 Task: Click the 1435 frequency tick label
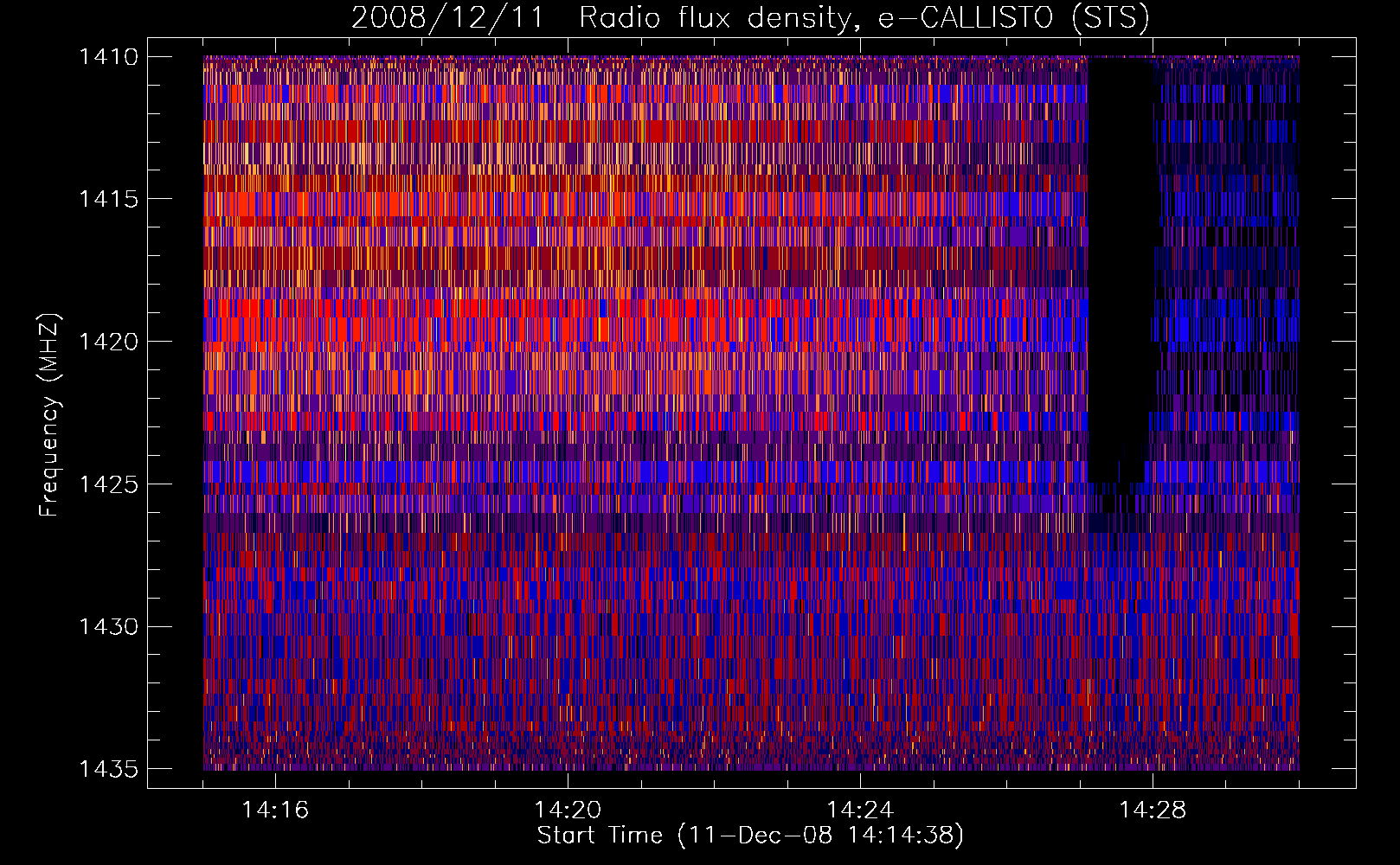[x=108, y=769]
